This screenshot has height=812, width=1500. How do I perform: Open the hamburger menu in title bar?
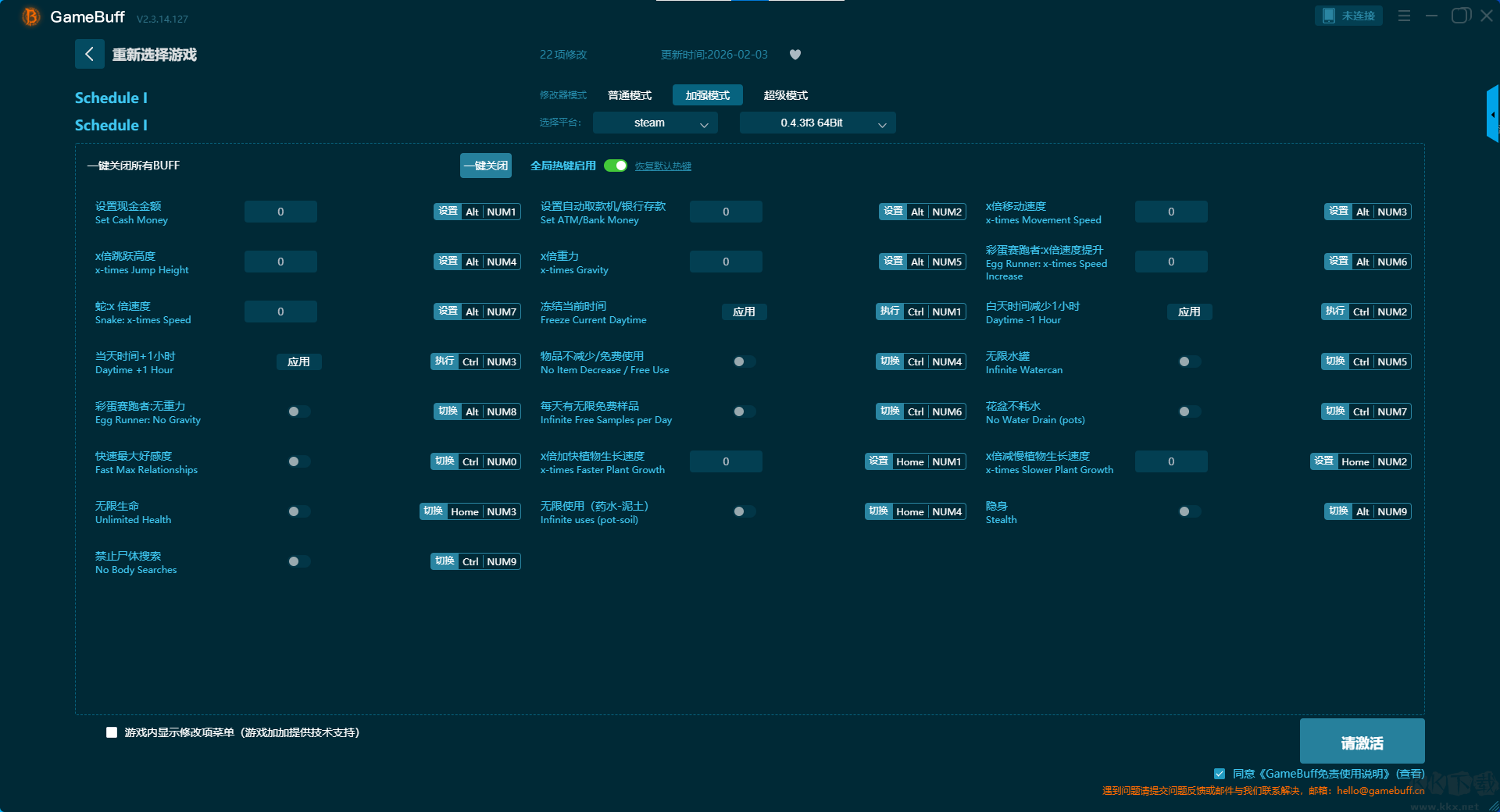(1404, 16)
